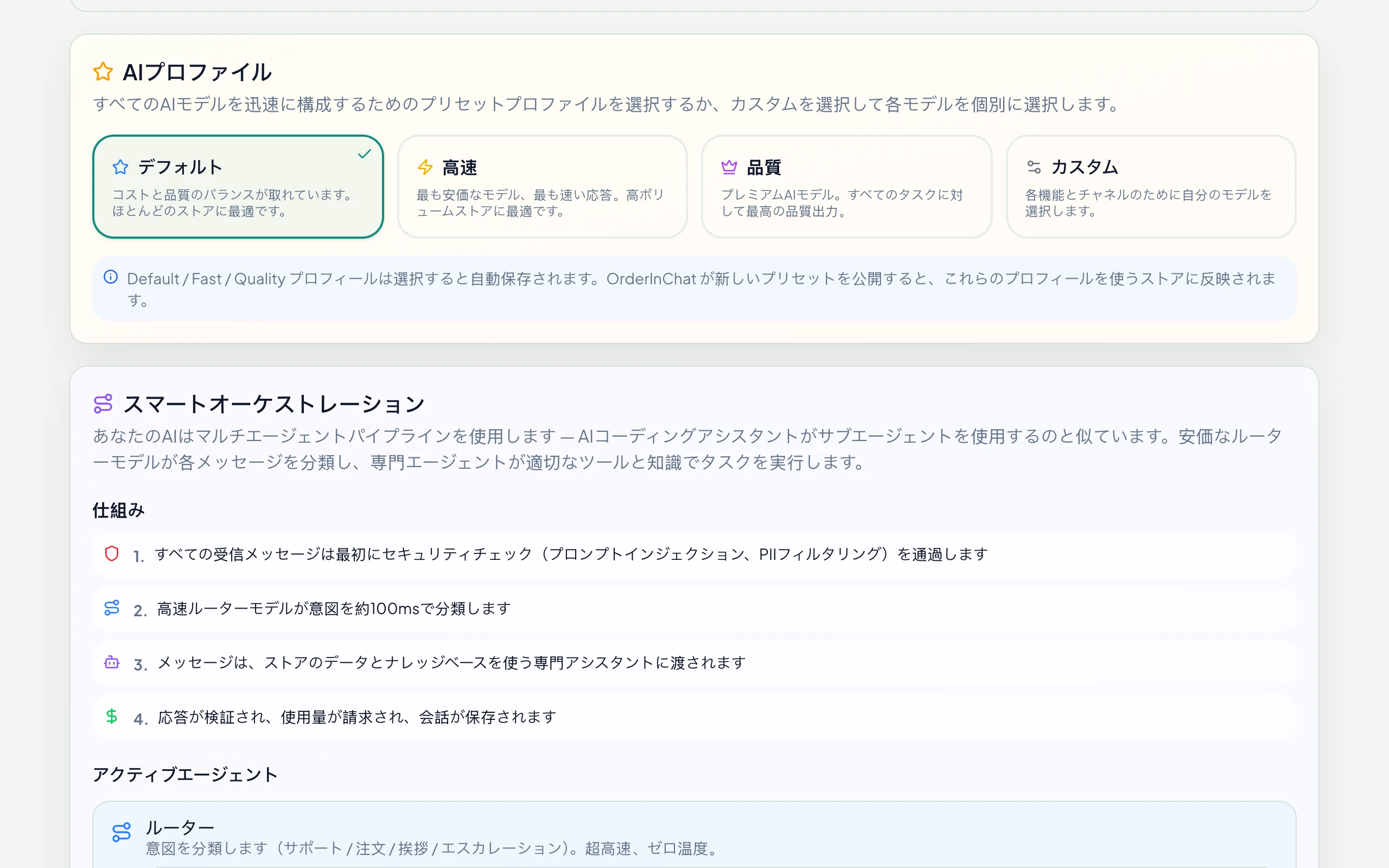Click the step 1 security check text
The image size is (1389, 868).
coord(572,554)
